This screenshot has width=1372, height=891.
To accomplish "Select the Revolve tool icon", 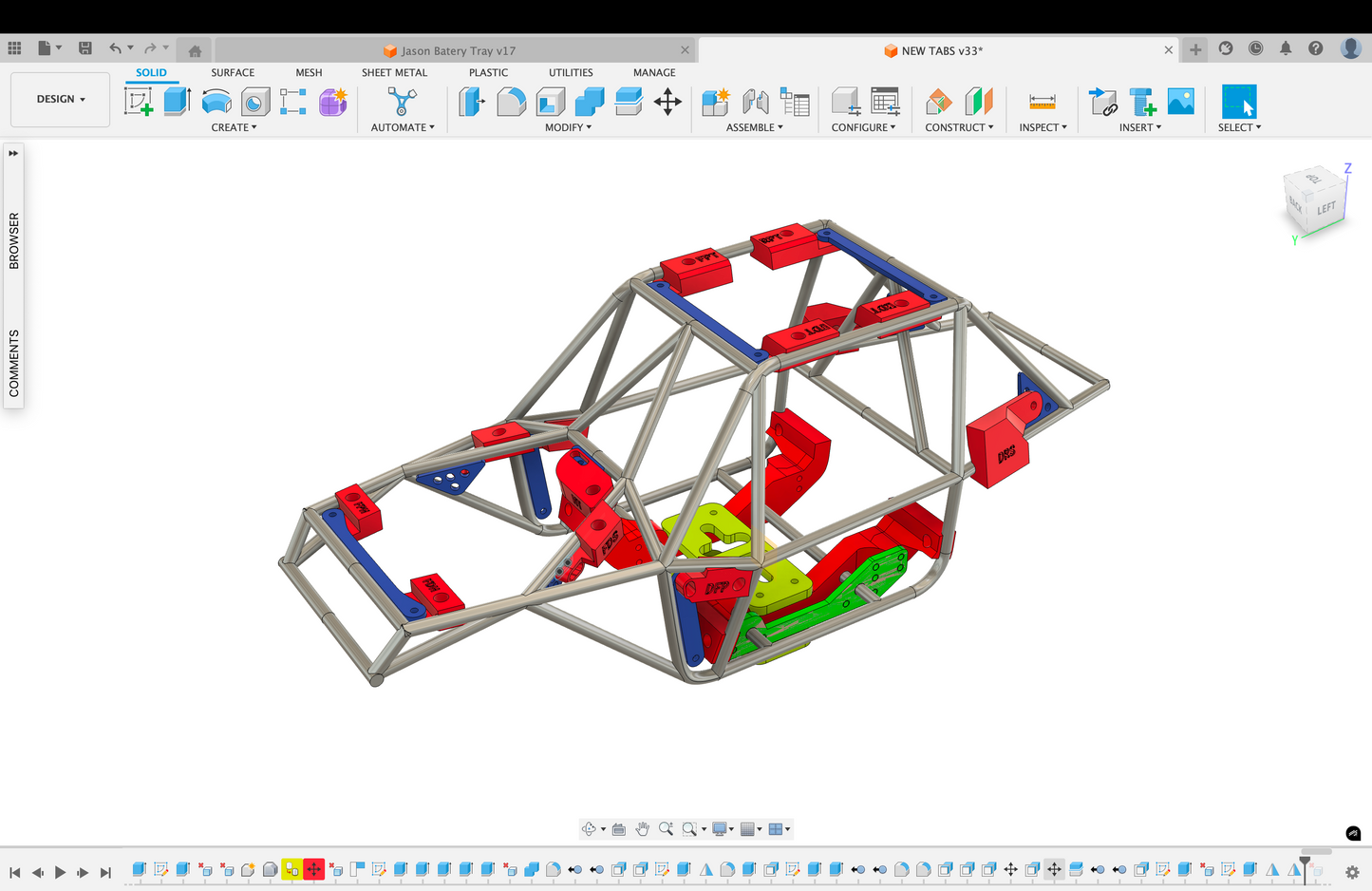I will 216,102.
